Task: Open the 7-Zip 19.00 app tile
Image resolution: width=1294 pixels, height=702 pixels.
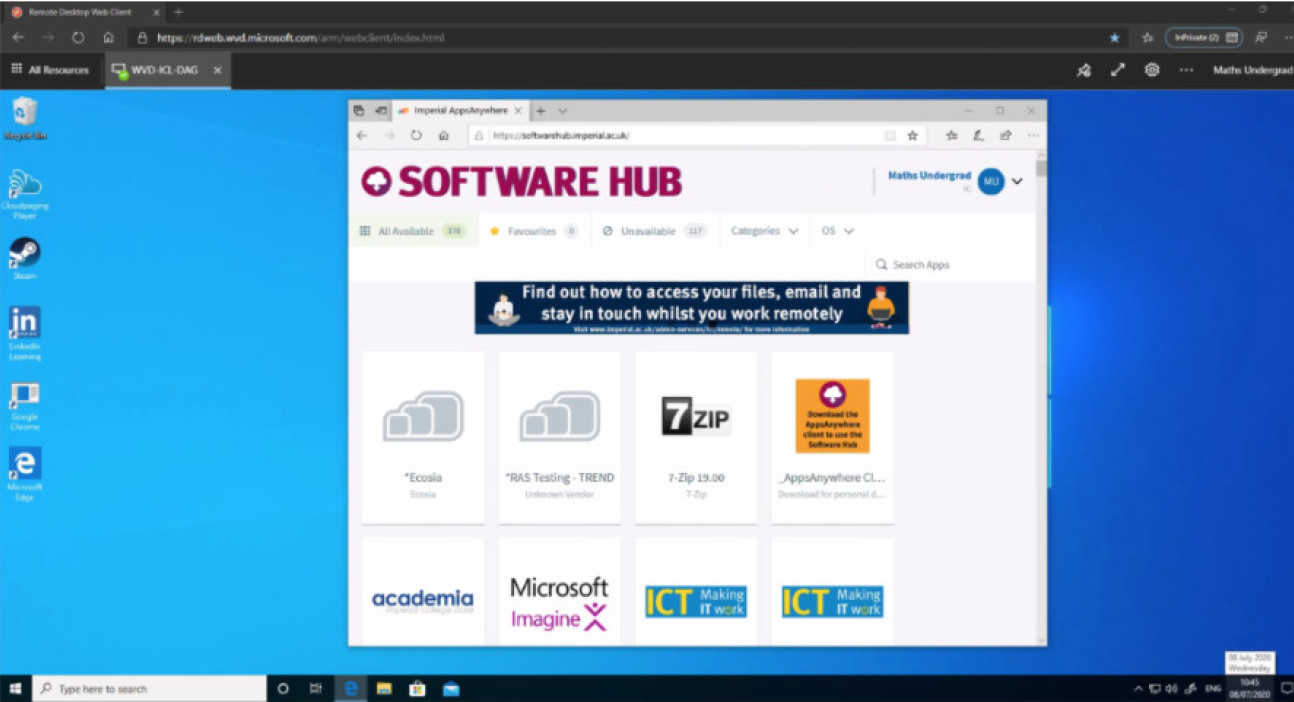Action: coord(696,436)
